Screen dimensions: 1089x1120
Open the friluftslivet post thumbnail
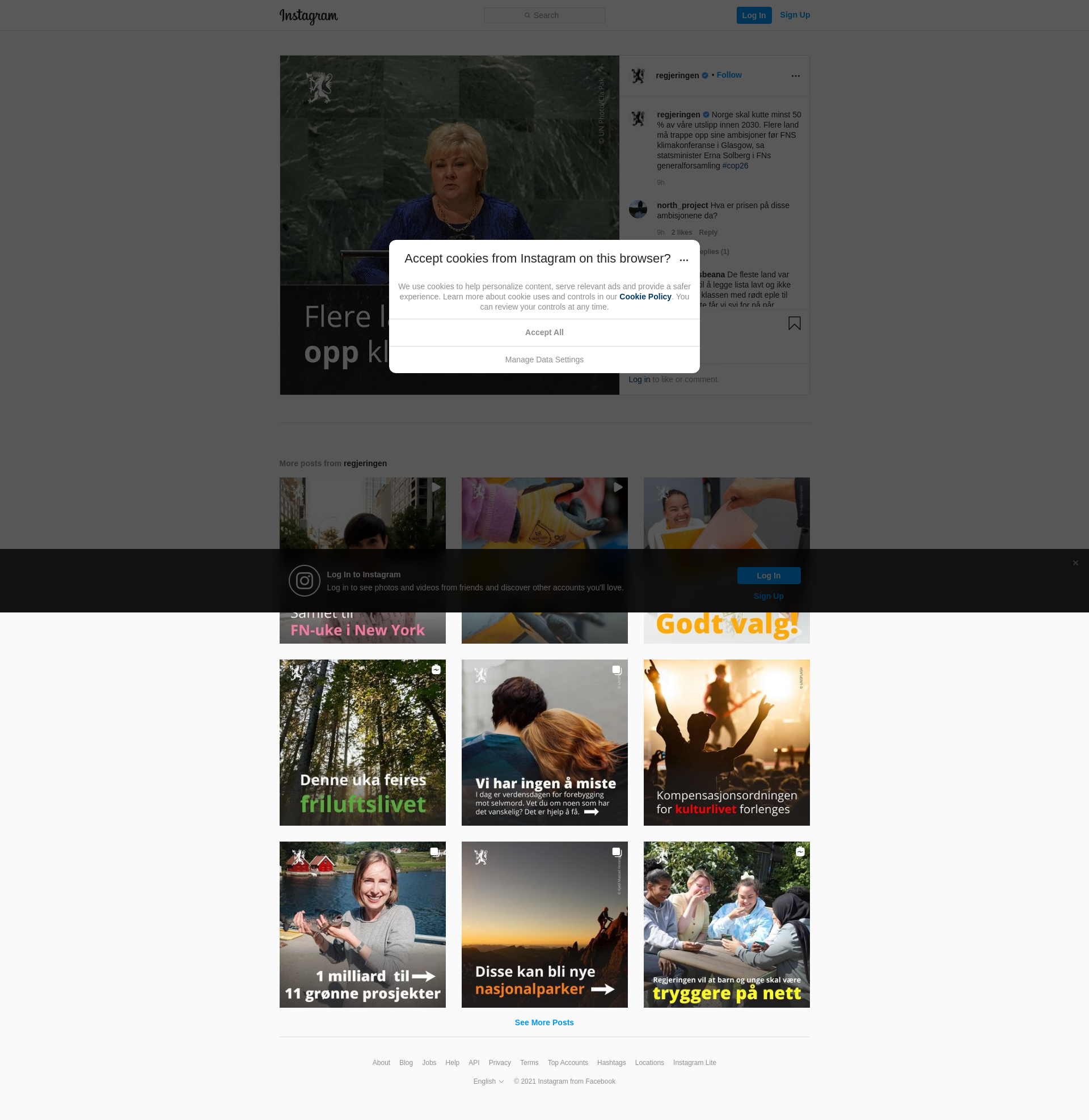pyautogui.click(x=362, y=742)
